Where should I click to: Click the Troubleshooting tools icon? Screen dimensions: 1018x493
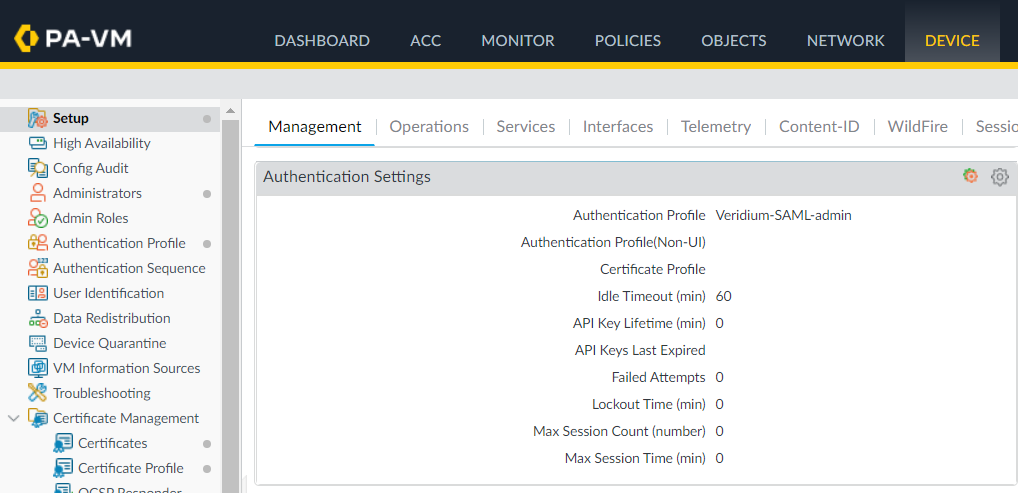(x=38, y=393)
